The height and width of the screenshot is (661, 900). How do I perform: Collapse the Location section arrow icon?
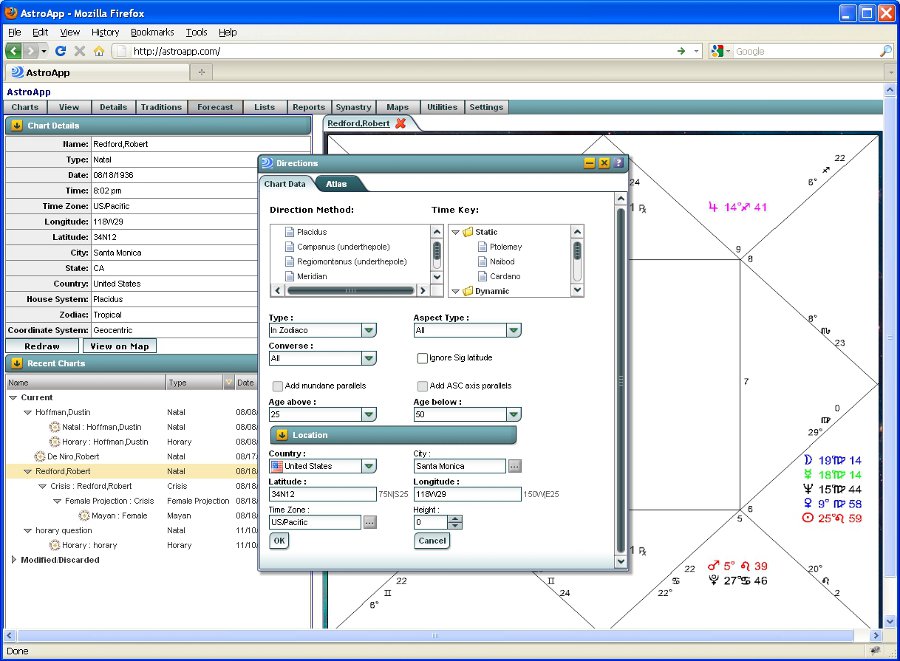point(281,435)
